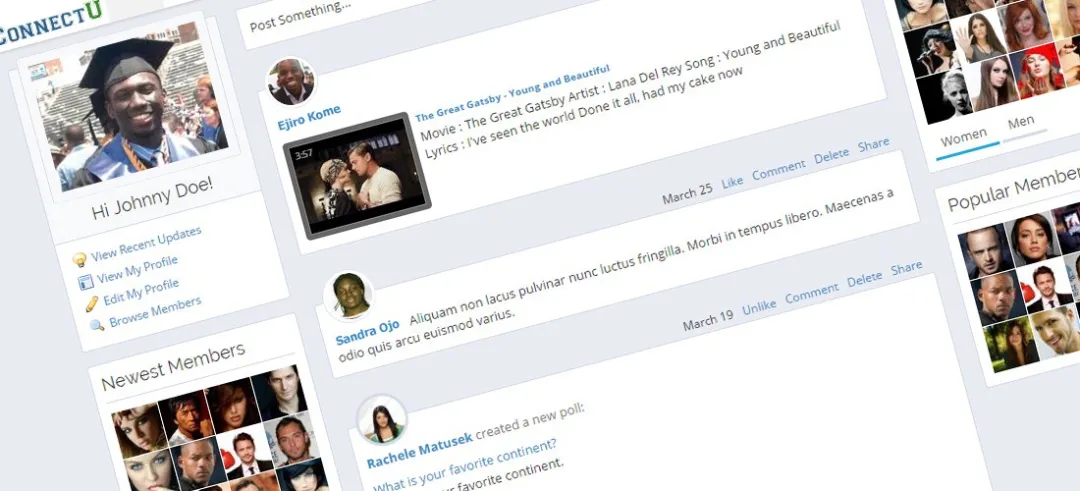The image size is (1080, 491).
Task: Open The Great Gatsby - Young and Beautiful link
Action: pos(512,91)
